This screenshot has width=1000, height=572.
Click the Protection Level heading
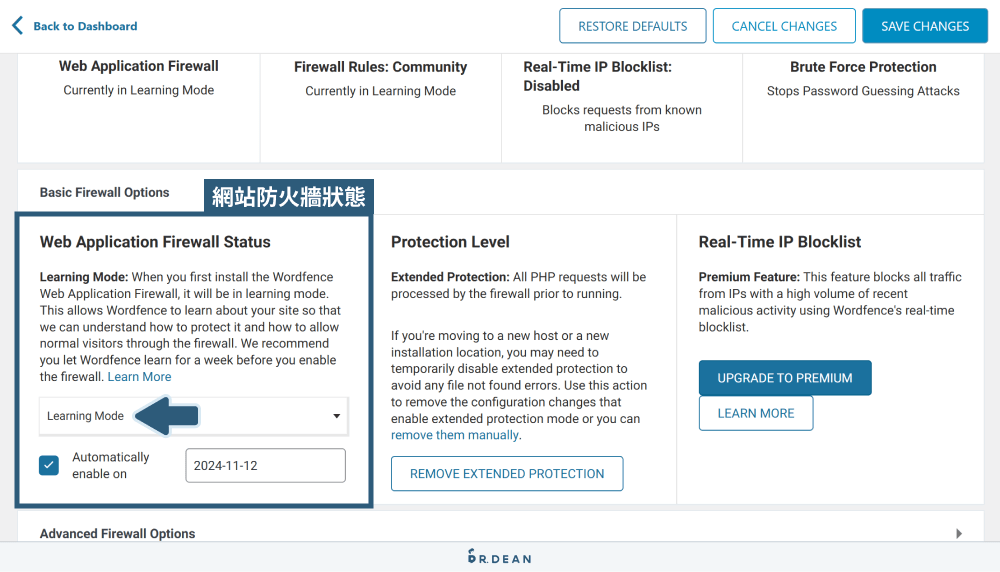point(450,242)
